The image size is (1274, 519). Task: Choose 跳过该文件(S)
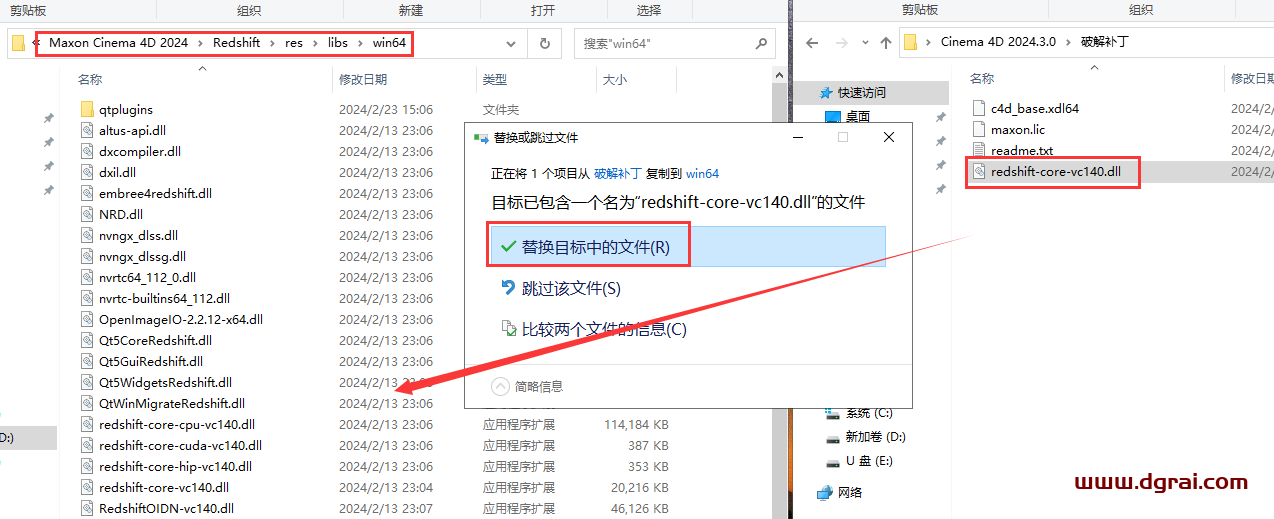pyautogui.click(x=571, y=288)
